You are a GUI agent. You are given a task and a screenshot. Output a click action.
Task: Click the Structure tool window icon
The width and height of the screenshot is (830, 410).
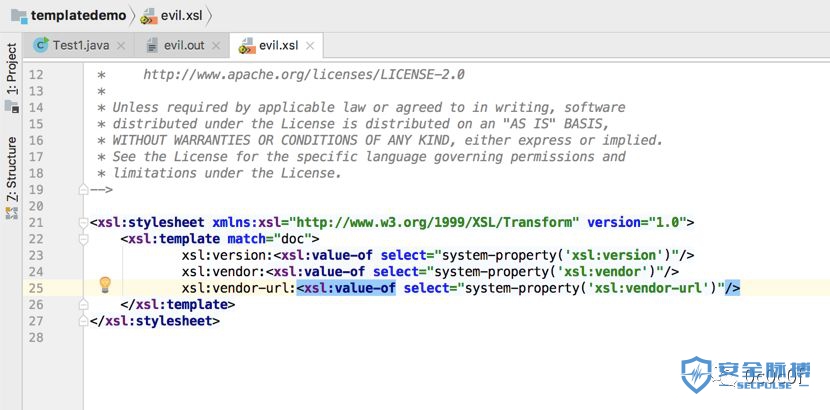click(12, 213)
